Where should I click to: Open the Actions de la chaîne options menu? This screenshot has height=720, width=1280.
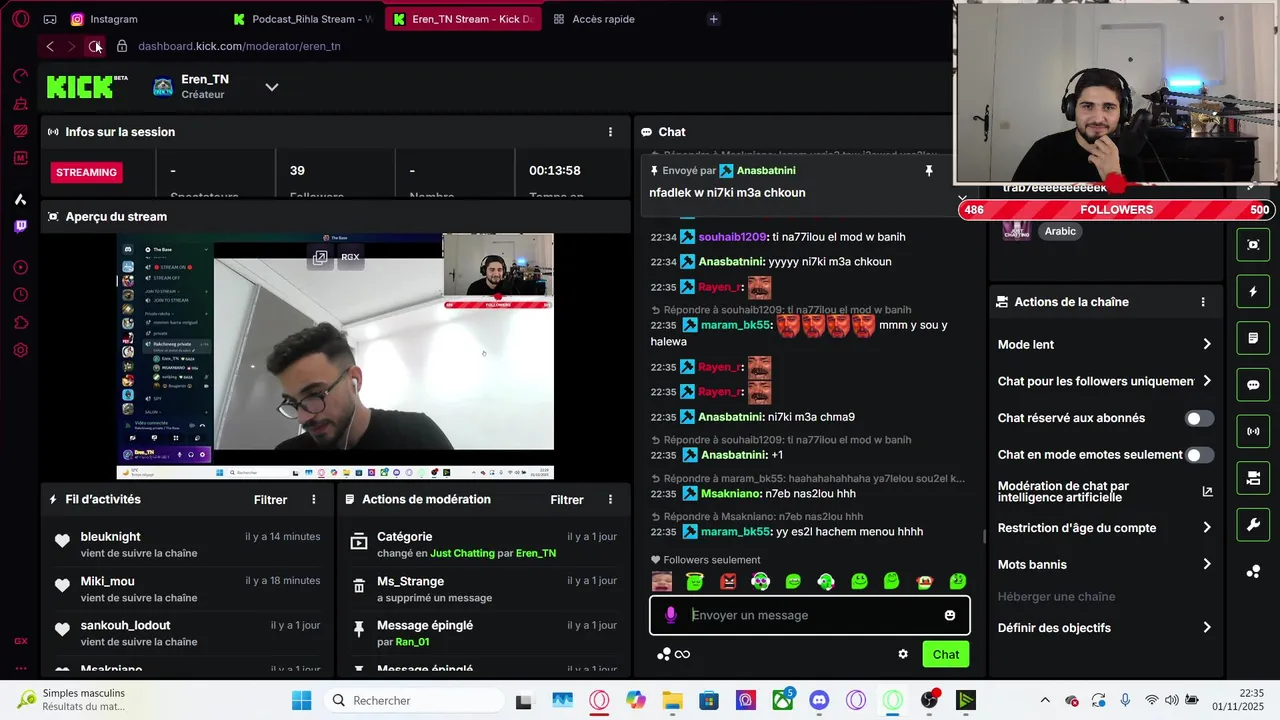click(x=1203, y=302)
